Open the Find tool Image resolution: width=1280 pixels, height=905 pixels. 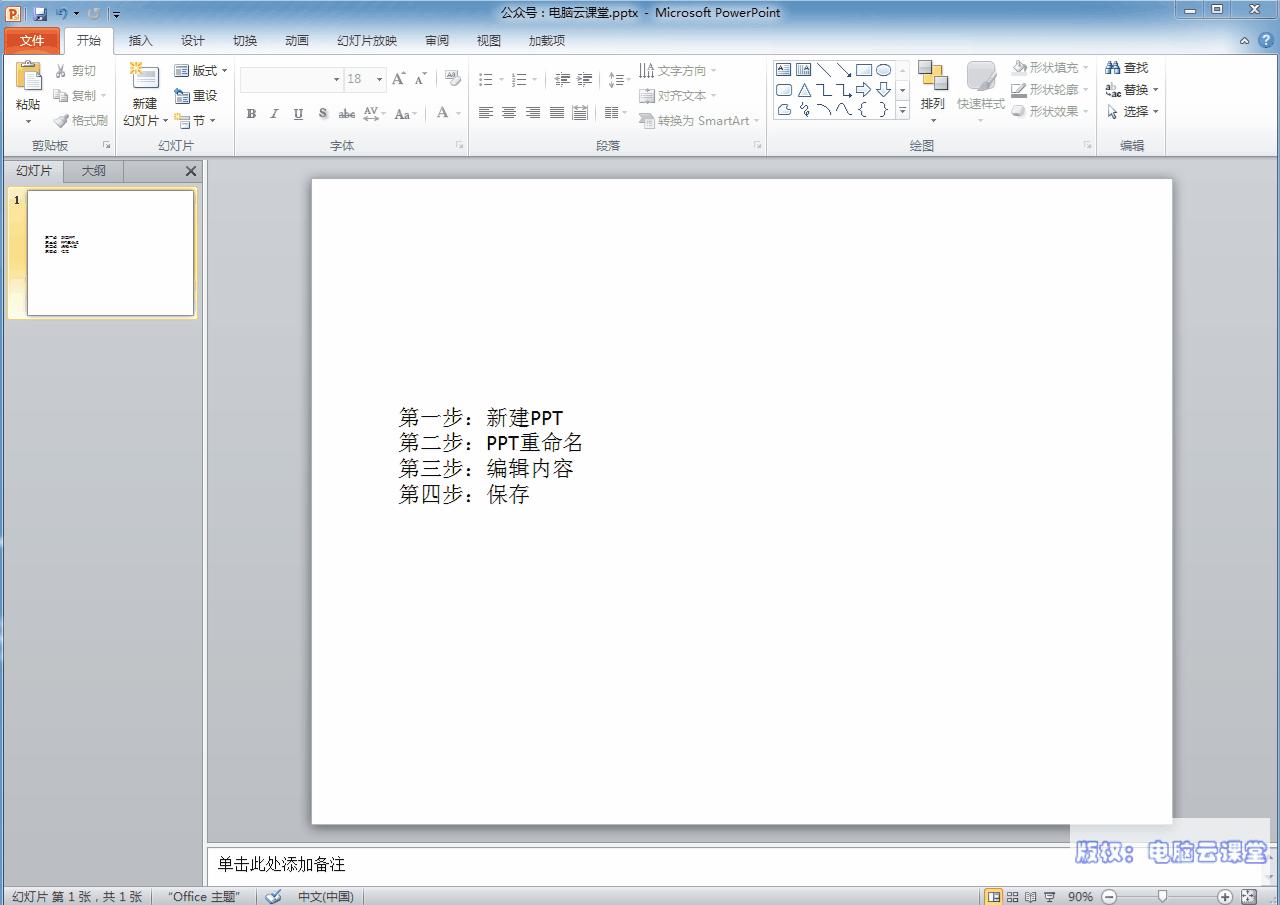coord(1129,67)
